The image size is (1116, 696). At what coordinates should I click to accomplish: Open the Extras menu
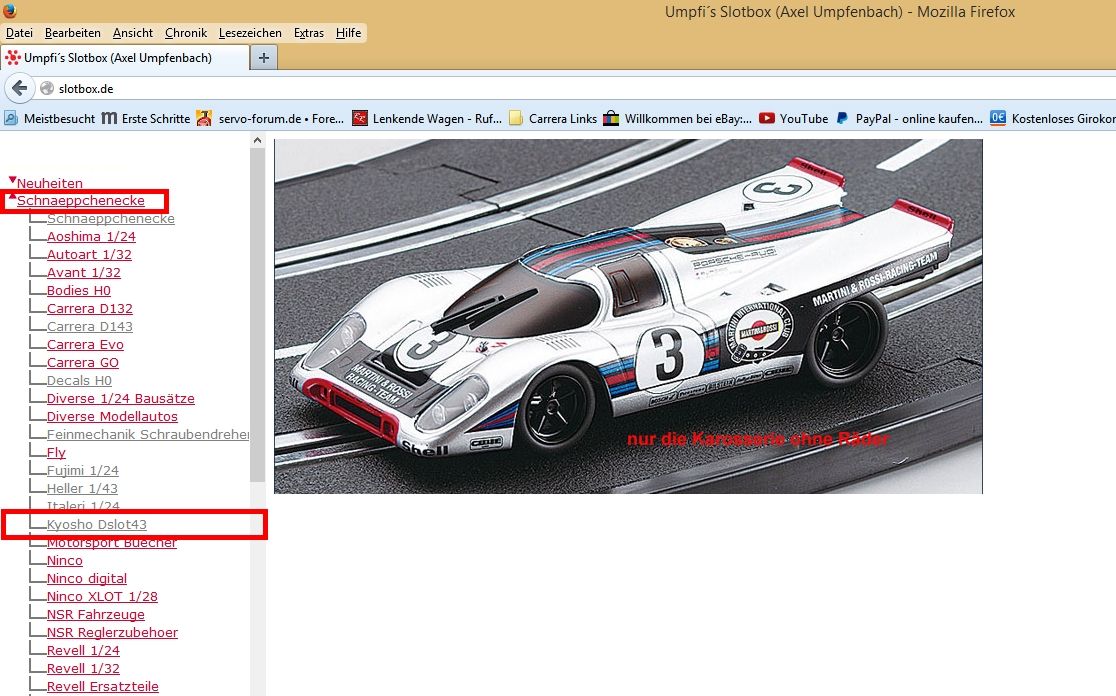[x=308, y=33]
